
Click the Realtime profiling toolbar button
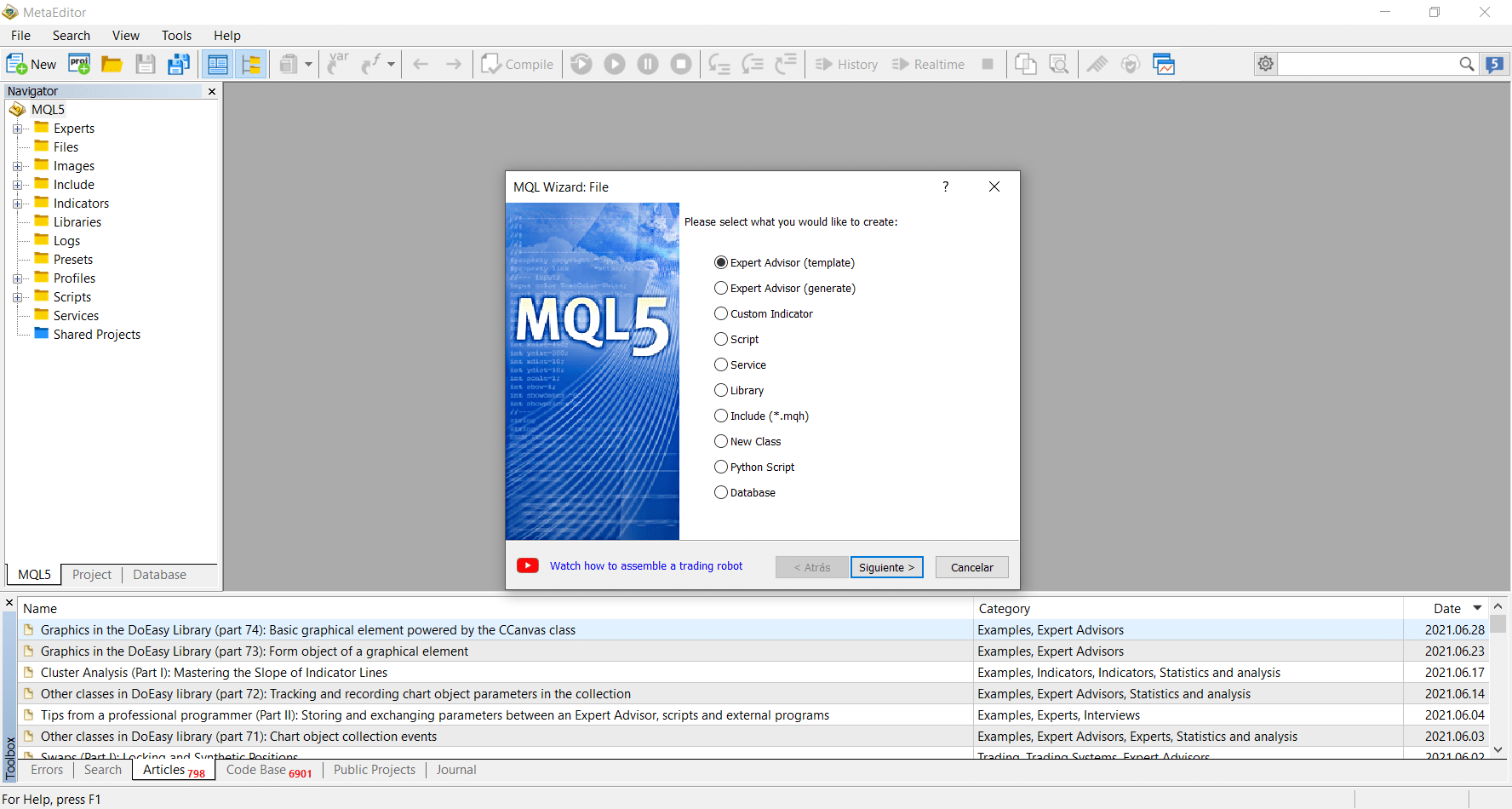point(928,64)
